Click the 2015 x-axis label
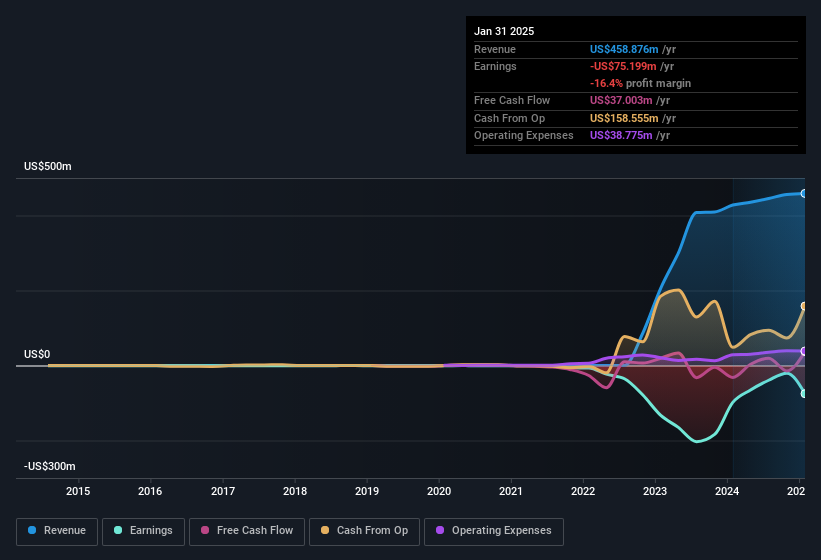The image size is (821, 560). point(78,491)
